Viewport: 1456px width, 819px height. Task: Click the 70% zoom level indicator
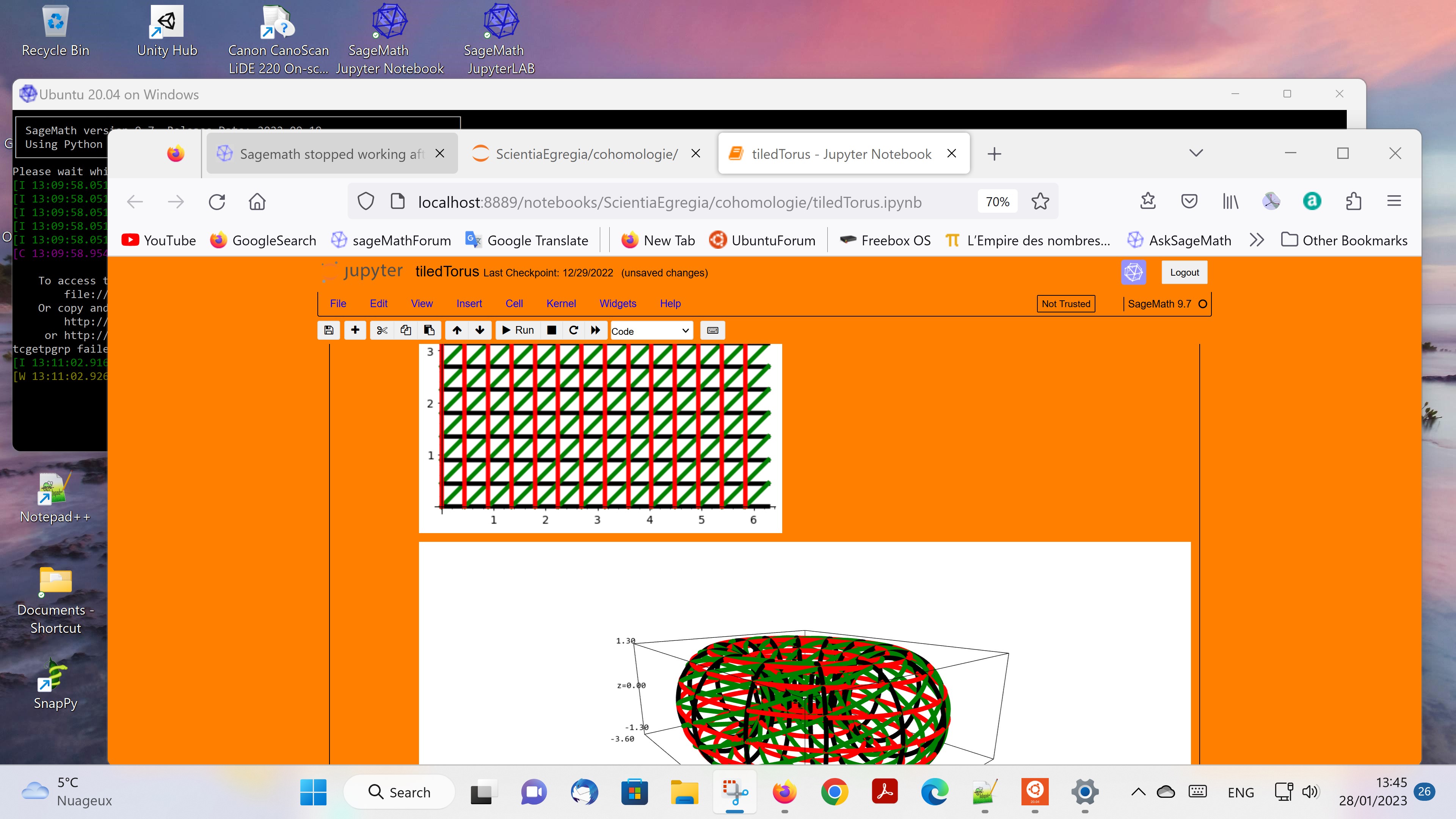[997, 202]
